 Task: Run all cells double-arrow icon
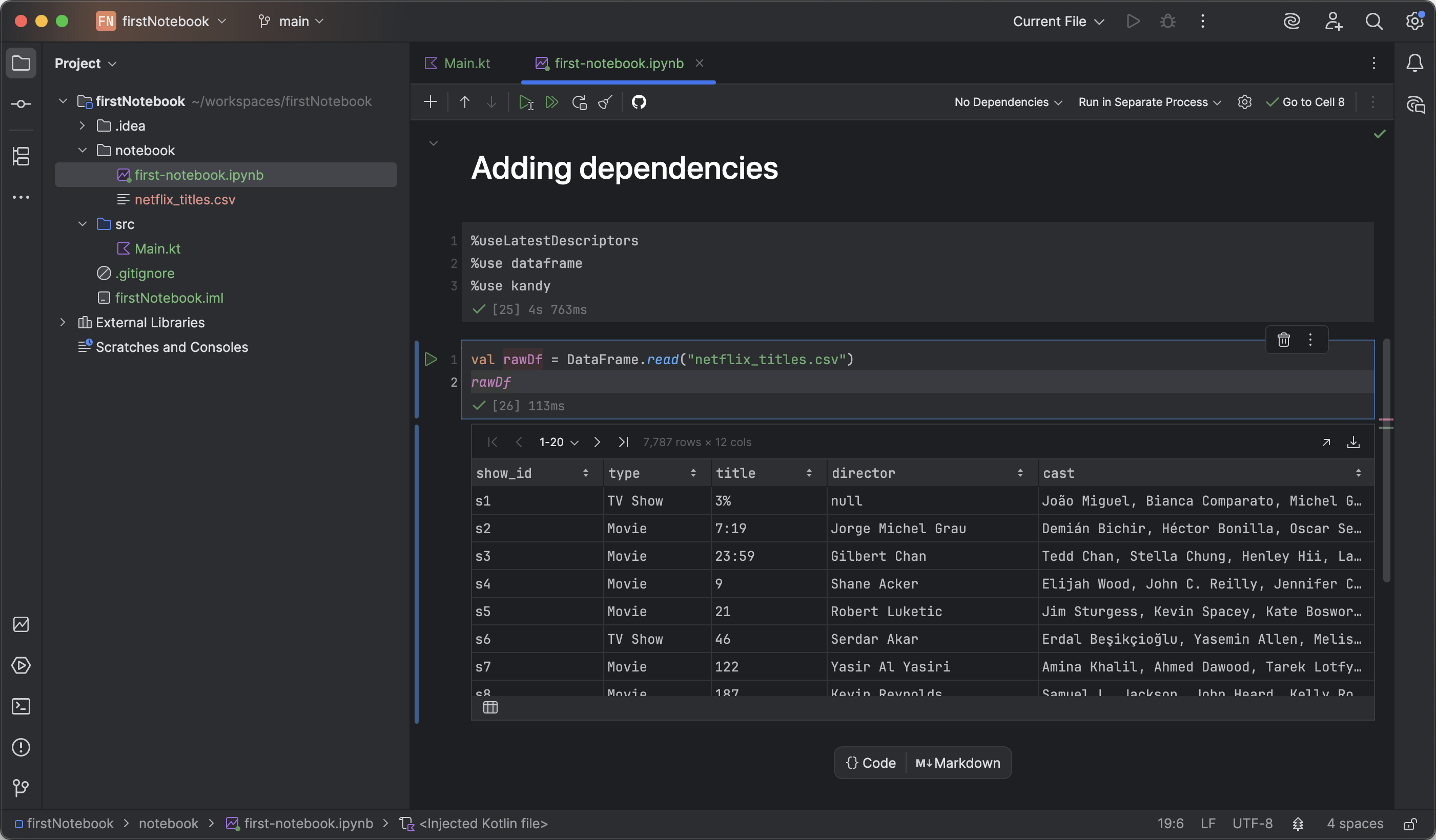coord(551,102)
